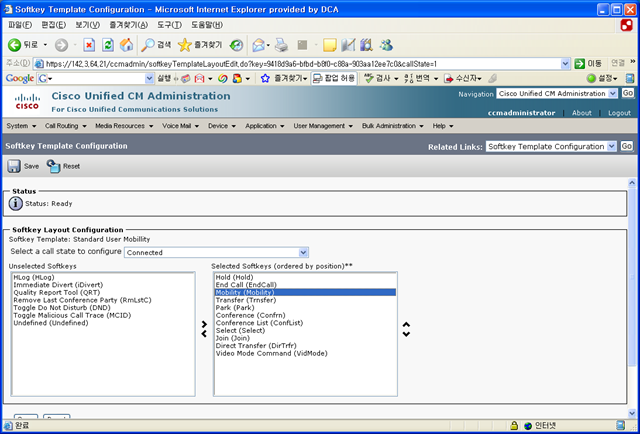Image resolution: width=640 pixels, height=434 pixels.
Task: Click the Print icon
Action: pos(281,45)
